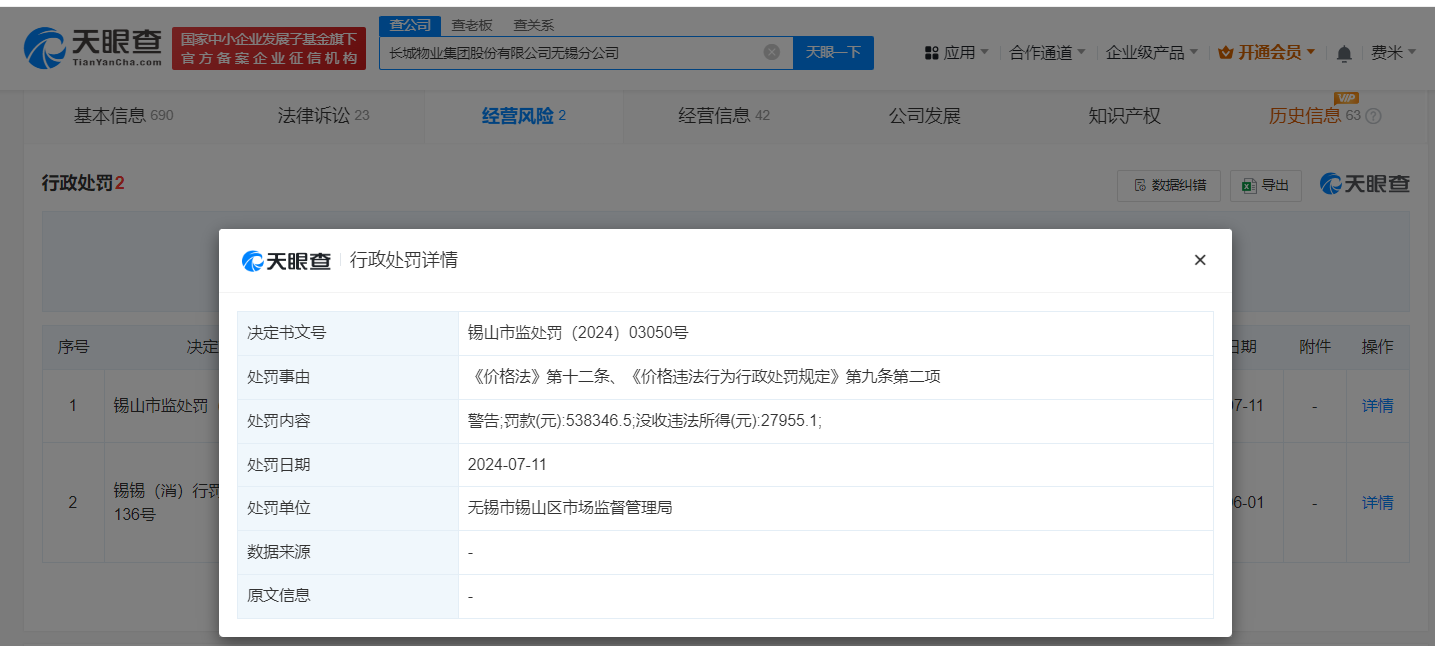
Task: Select the 查关系 navigation tab
Action: tap(533, 24)
